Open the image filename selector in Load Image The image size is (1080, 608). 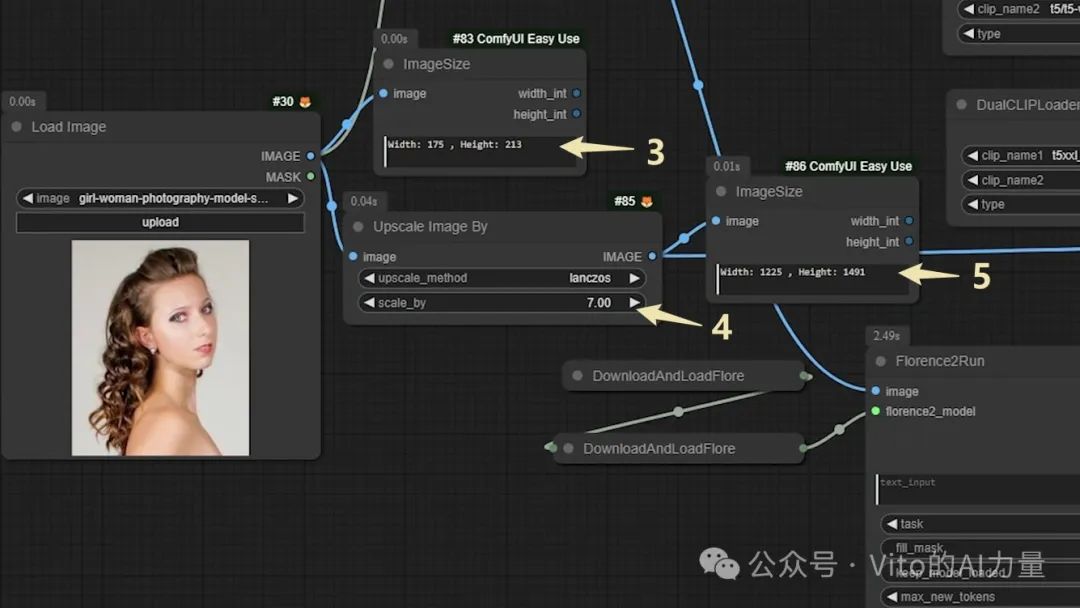pyautogui.click(x=160, y=198)
